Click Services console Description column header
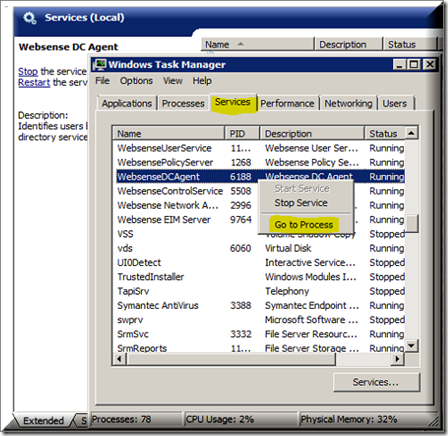 click(348, 44)
